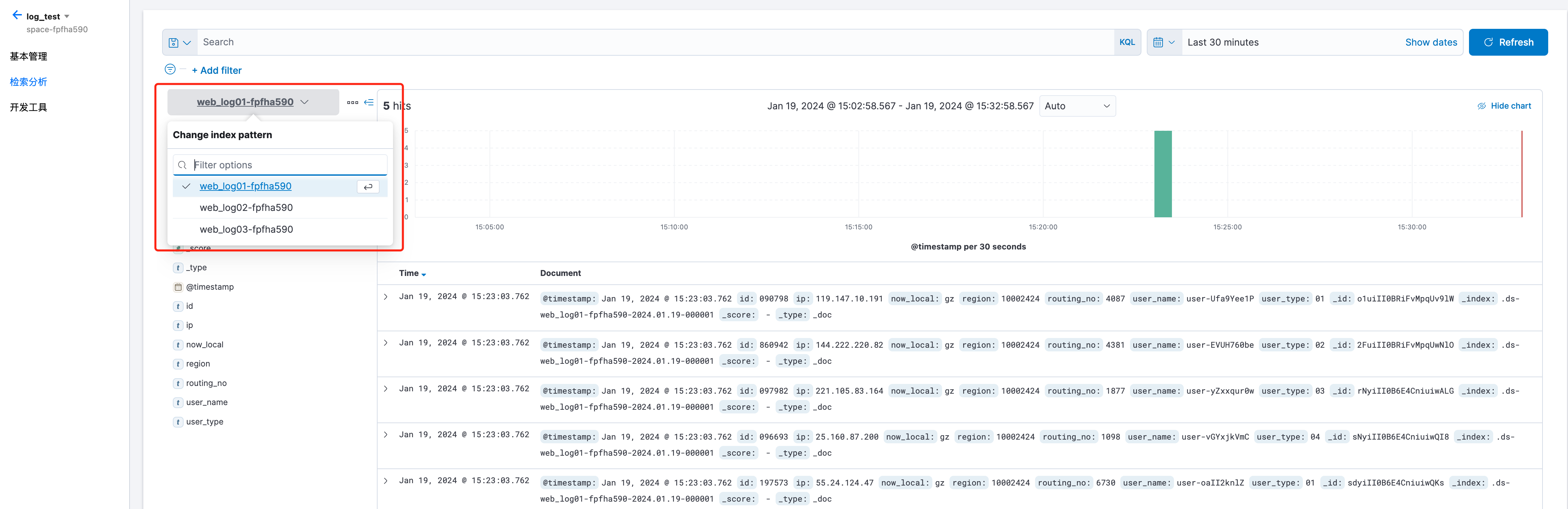Collapse the field sidebar arrow icon
This screenshot has height=509, width=1568.
[369, 102]
